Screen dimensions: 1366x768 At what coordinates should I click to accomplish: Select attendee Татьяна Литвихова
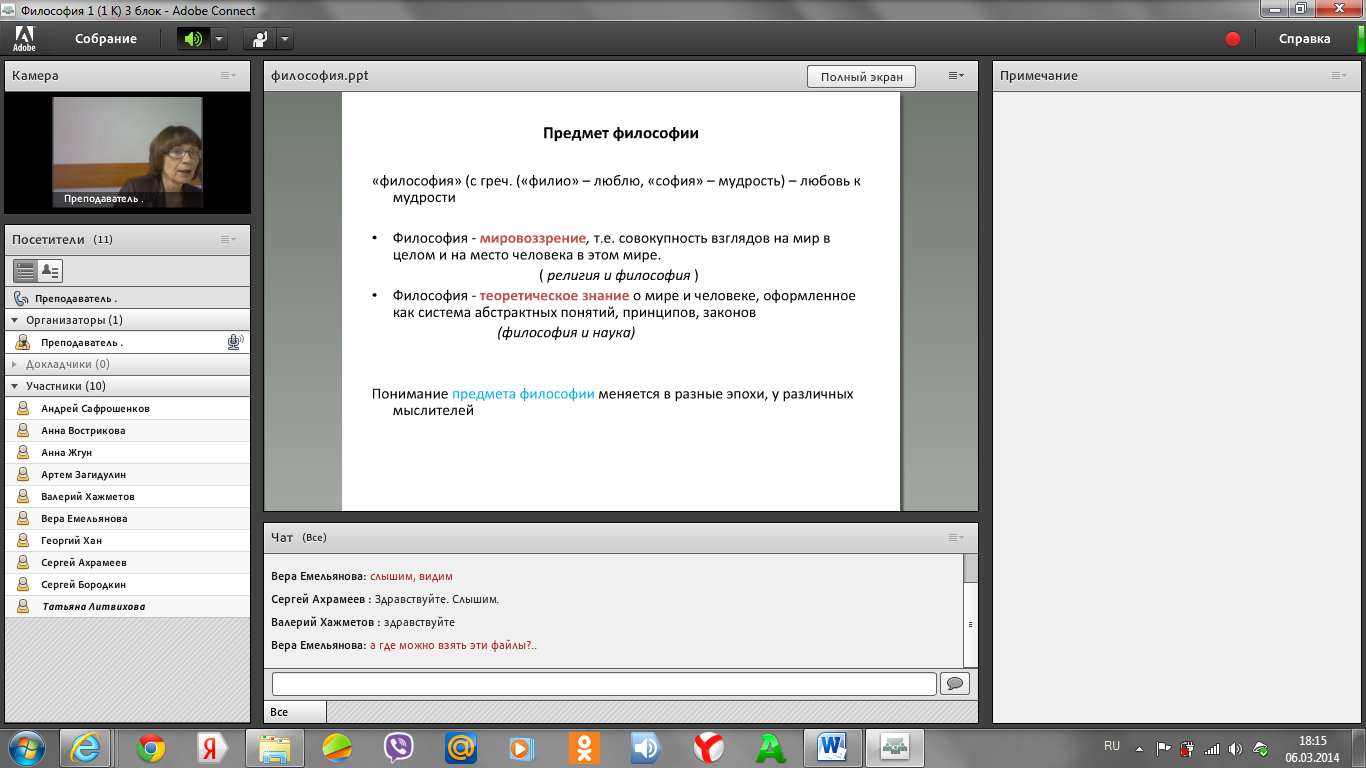point(127,606)
